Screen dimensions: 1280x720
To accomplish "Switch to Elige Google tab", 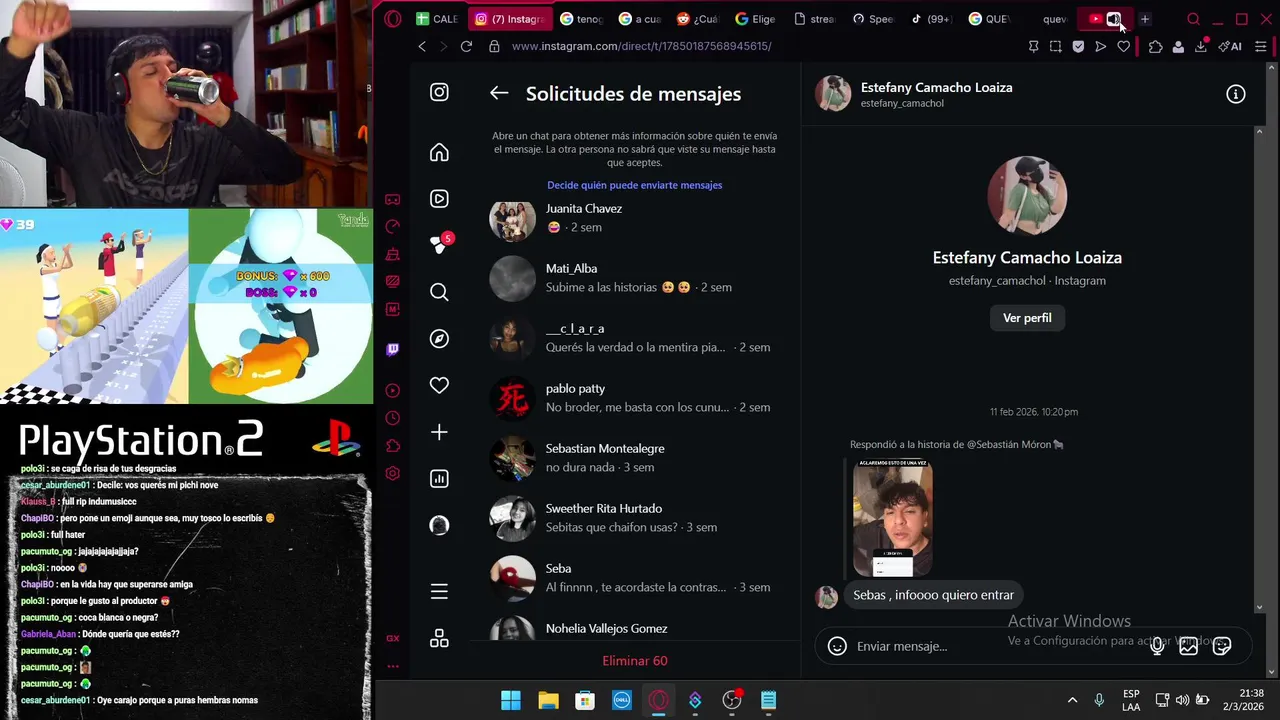I will (x=756, y=19).
